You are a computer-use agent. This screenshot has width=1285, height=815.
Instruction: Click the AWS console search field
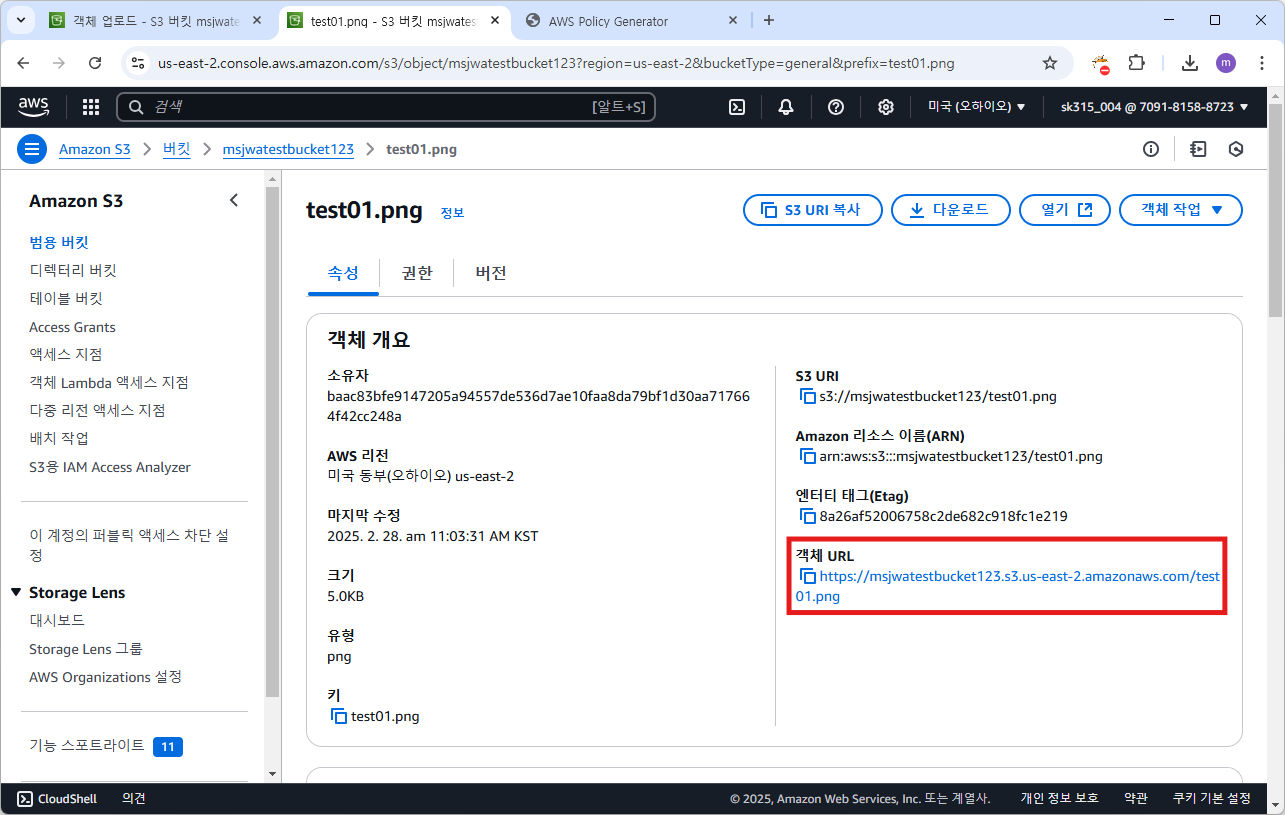pyautogui.click(x=386, y=107)
